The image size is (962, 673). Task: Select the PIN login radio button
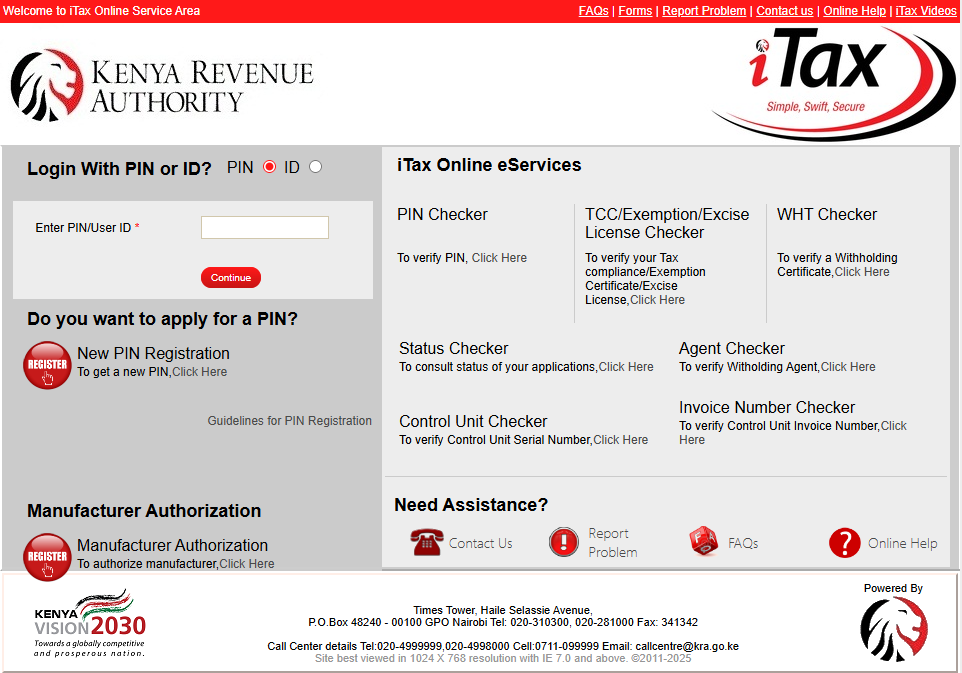(x=268, y=167)
